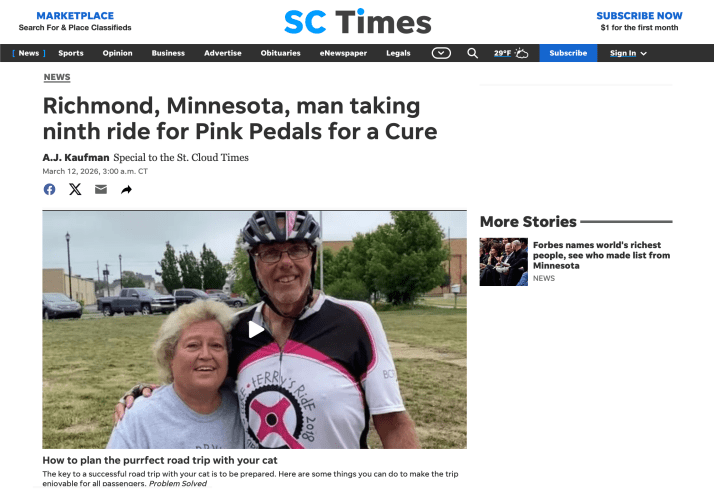Open the eNewspaper menu item

pos(343,53)
